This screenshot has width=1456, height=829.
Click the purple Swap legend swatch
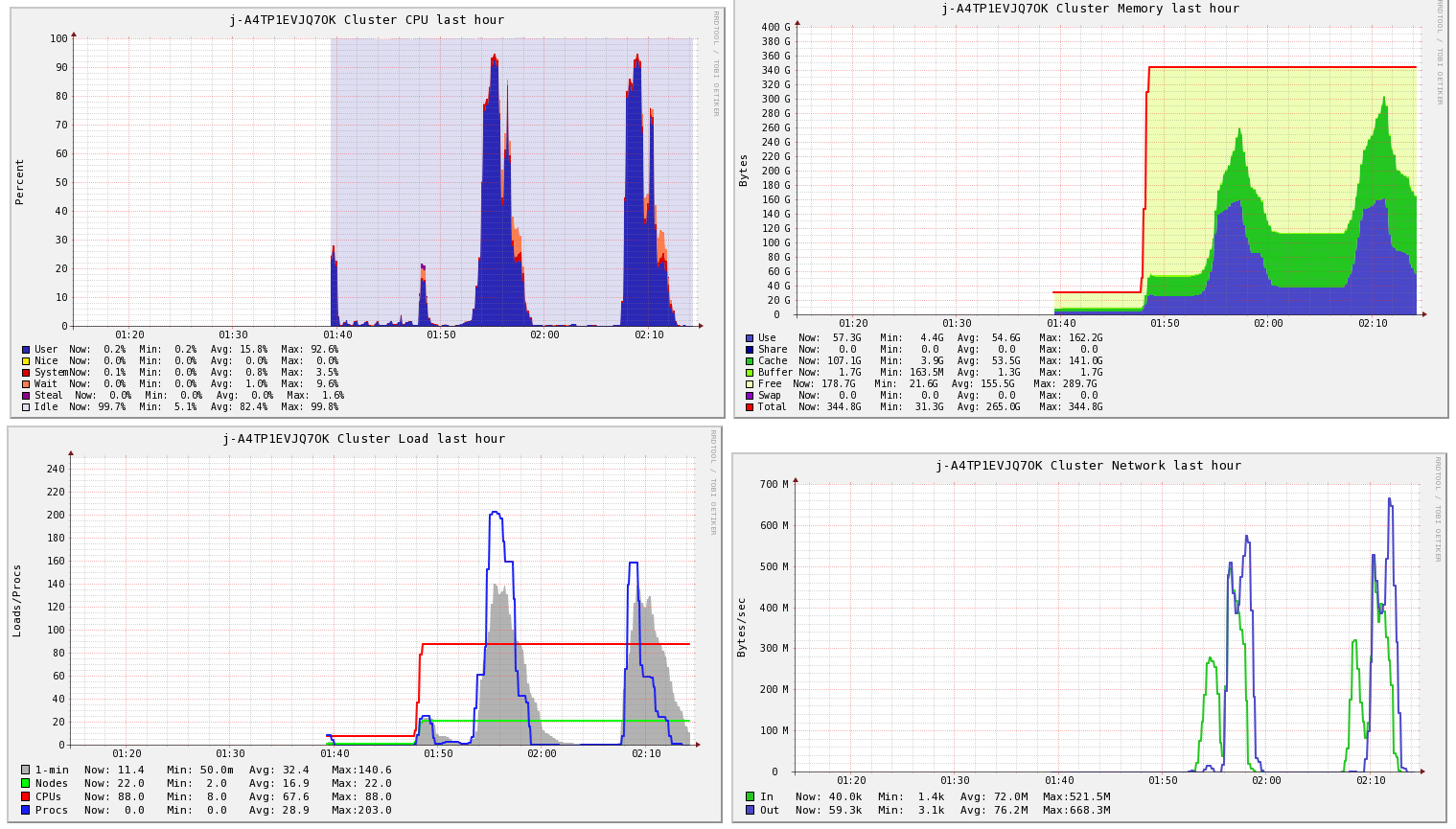[750, 396]
